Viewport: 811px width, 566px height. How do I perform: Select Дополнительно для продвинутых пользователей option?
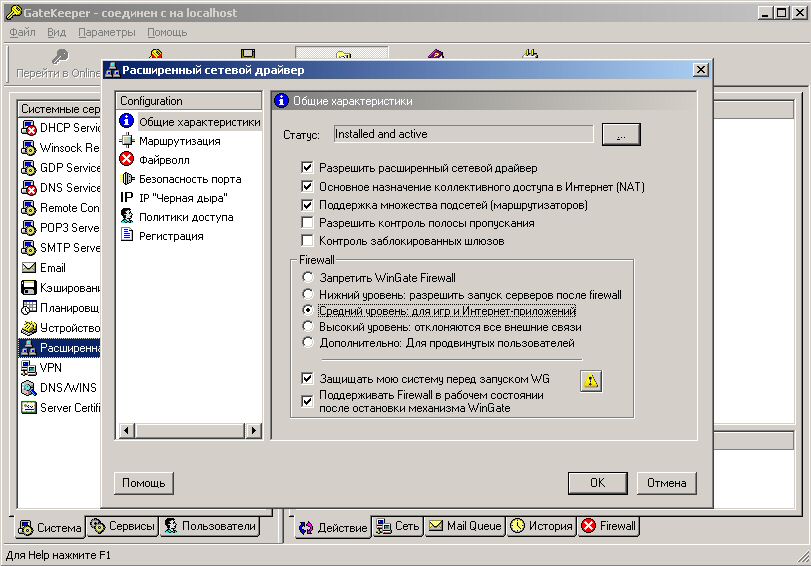click(308, 342)
